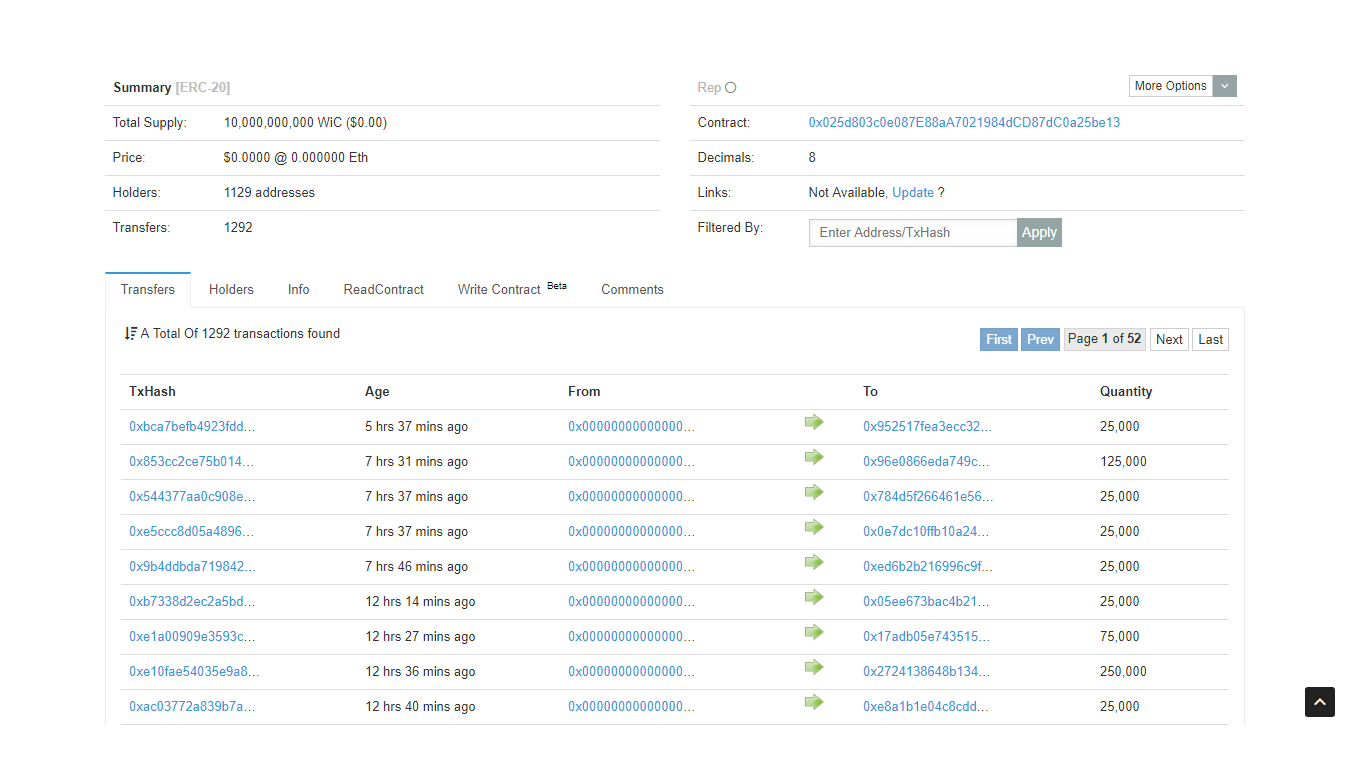The height and width of the screenshot is (768, 1366).
Task: Open the Info tab
Action: (x=299, y=290)
